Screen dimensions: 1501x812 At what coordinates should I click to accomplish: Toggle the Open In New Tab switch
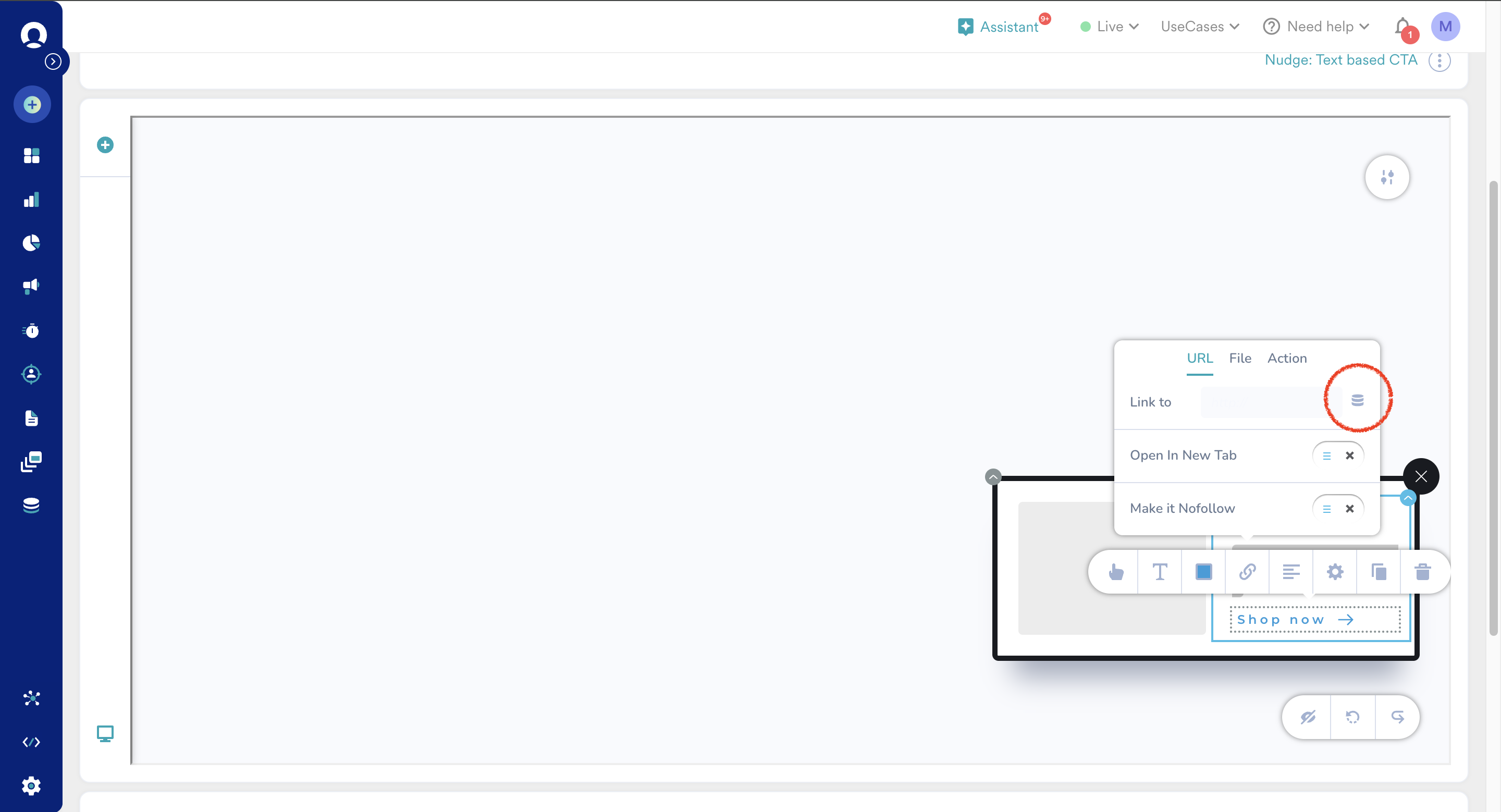click(1337, 456)
